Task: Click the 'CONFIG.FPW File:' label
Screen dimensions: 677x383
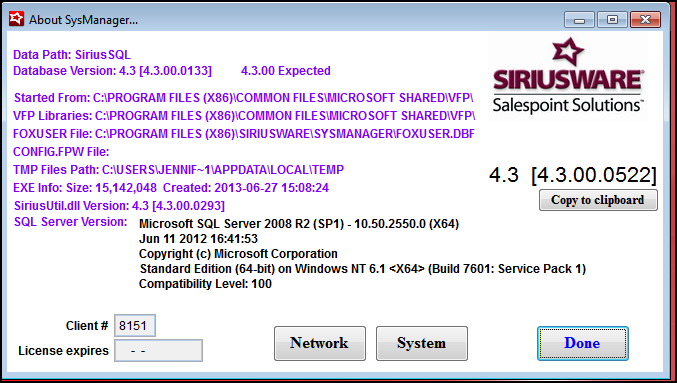Action: (x=61, y=152)
